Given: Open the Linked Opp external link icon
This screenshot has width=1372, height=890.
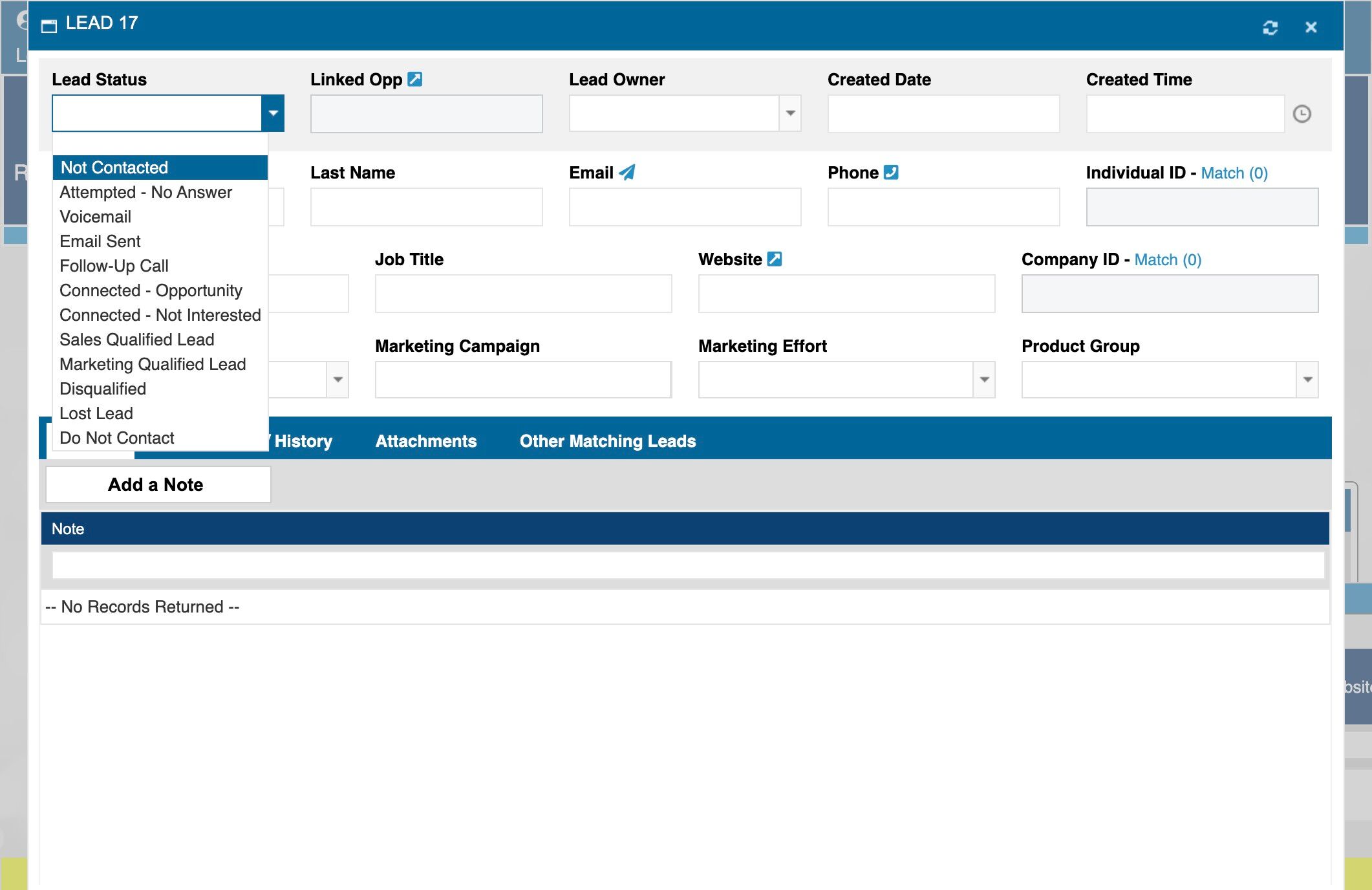Looking at the screenshot, I should click(415, 80).
